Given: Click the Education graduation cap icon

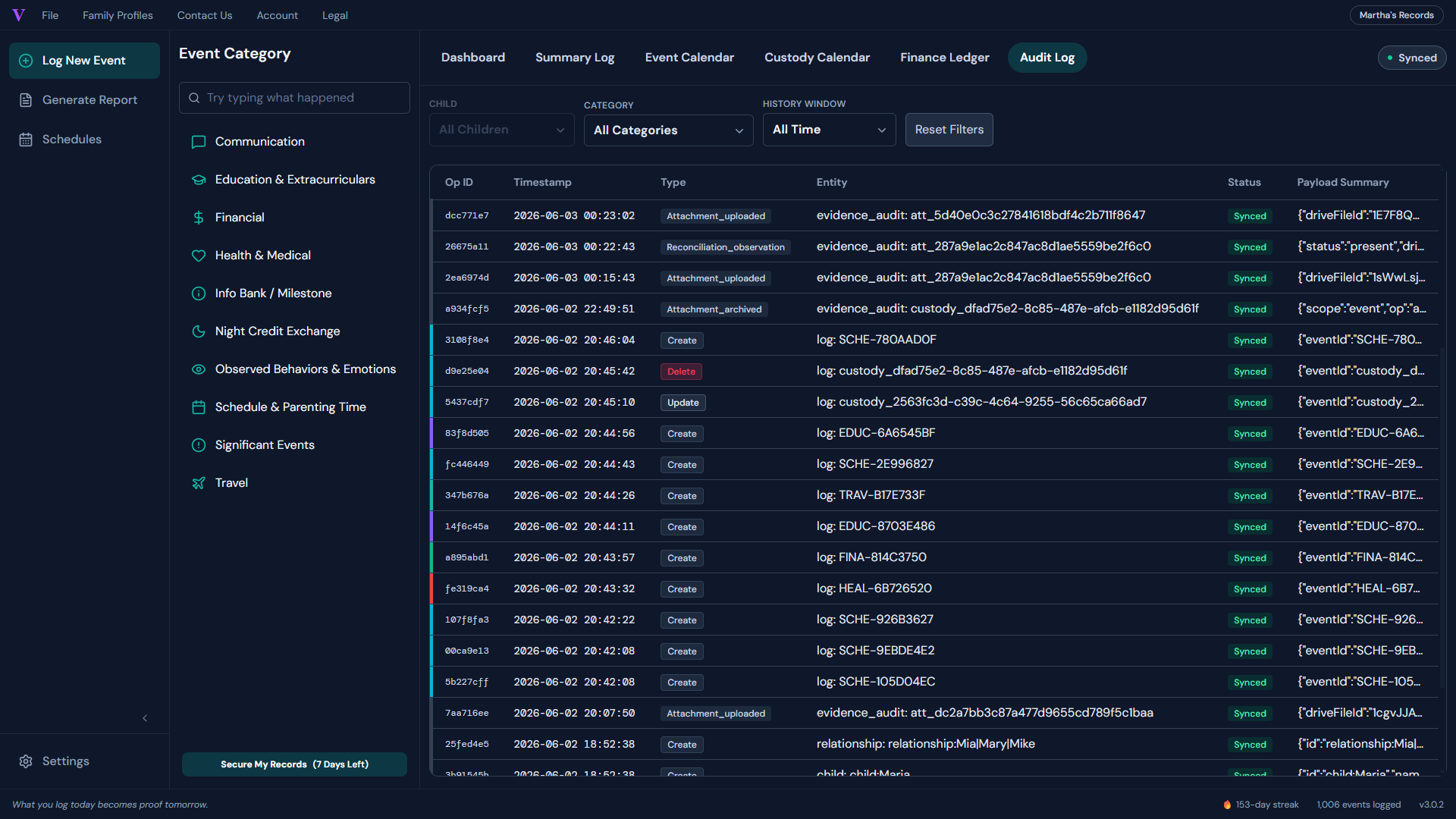Looking at the screenshot, I should click(x=199, y=180).
